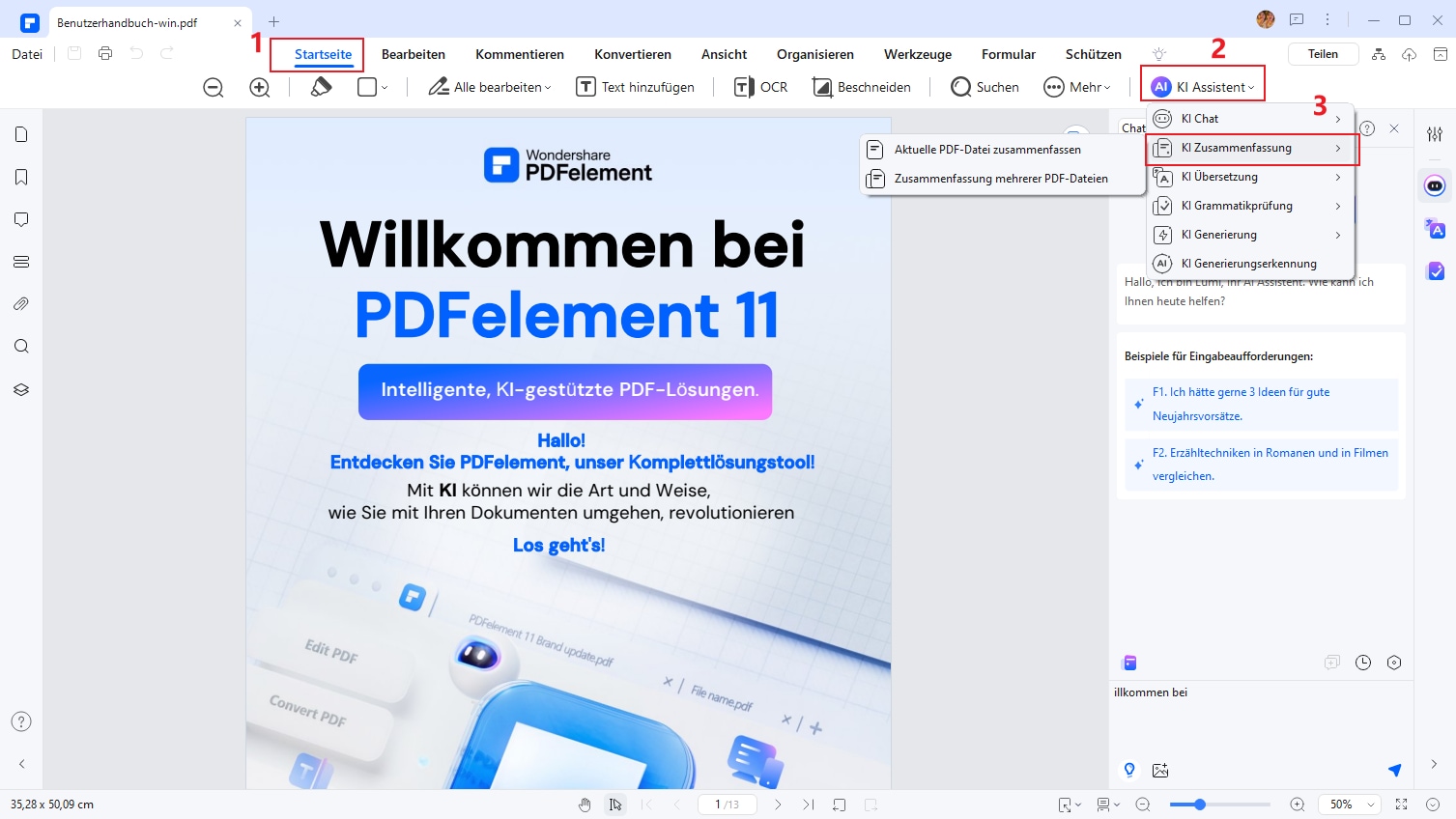Click the lightbulb prompt icon in chat input

click(1129, 770)
